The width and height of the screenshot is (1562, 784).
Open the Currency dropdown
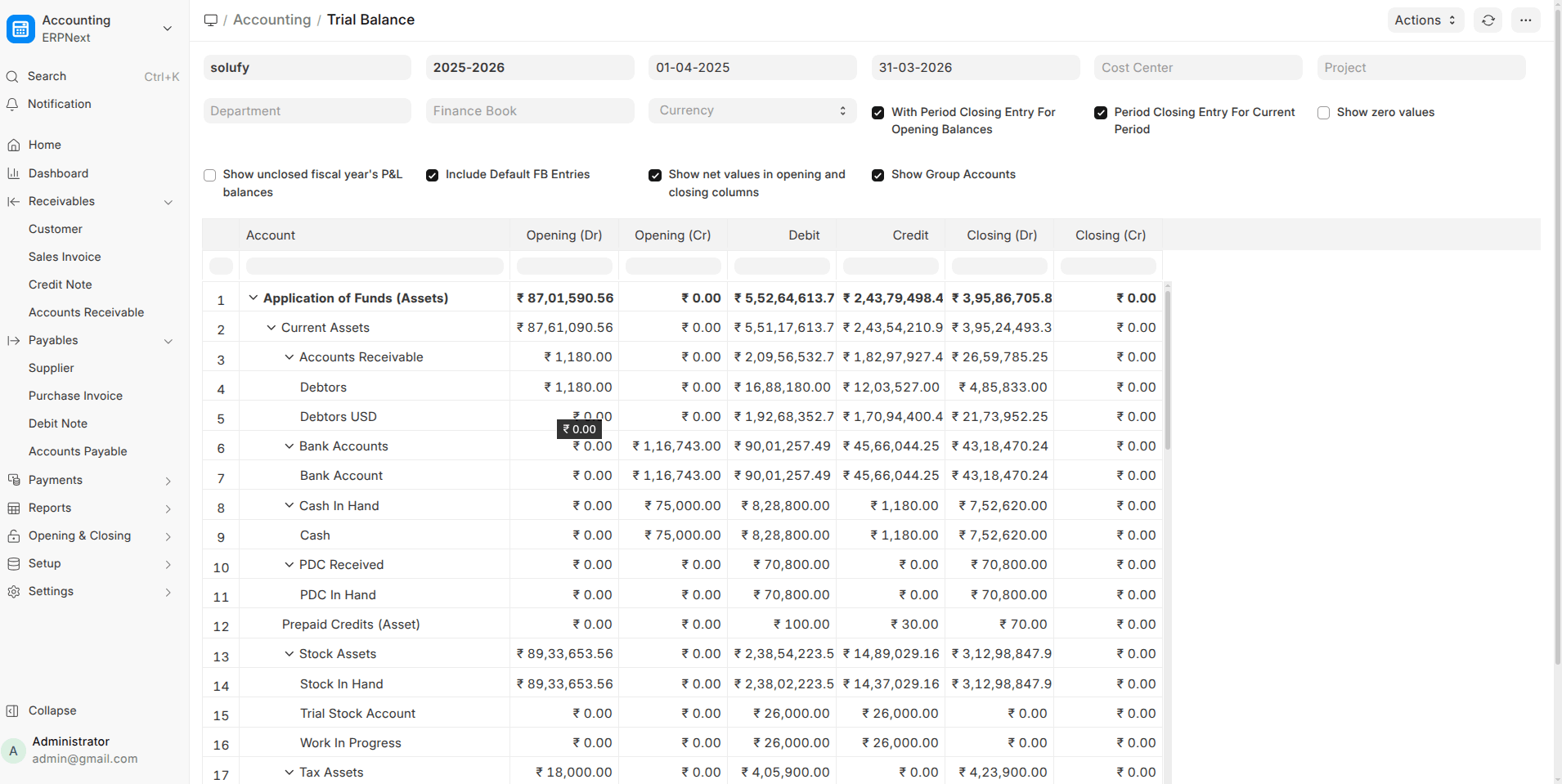pyautogui.click(x=752, y=111)
